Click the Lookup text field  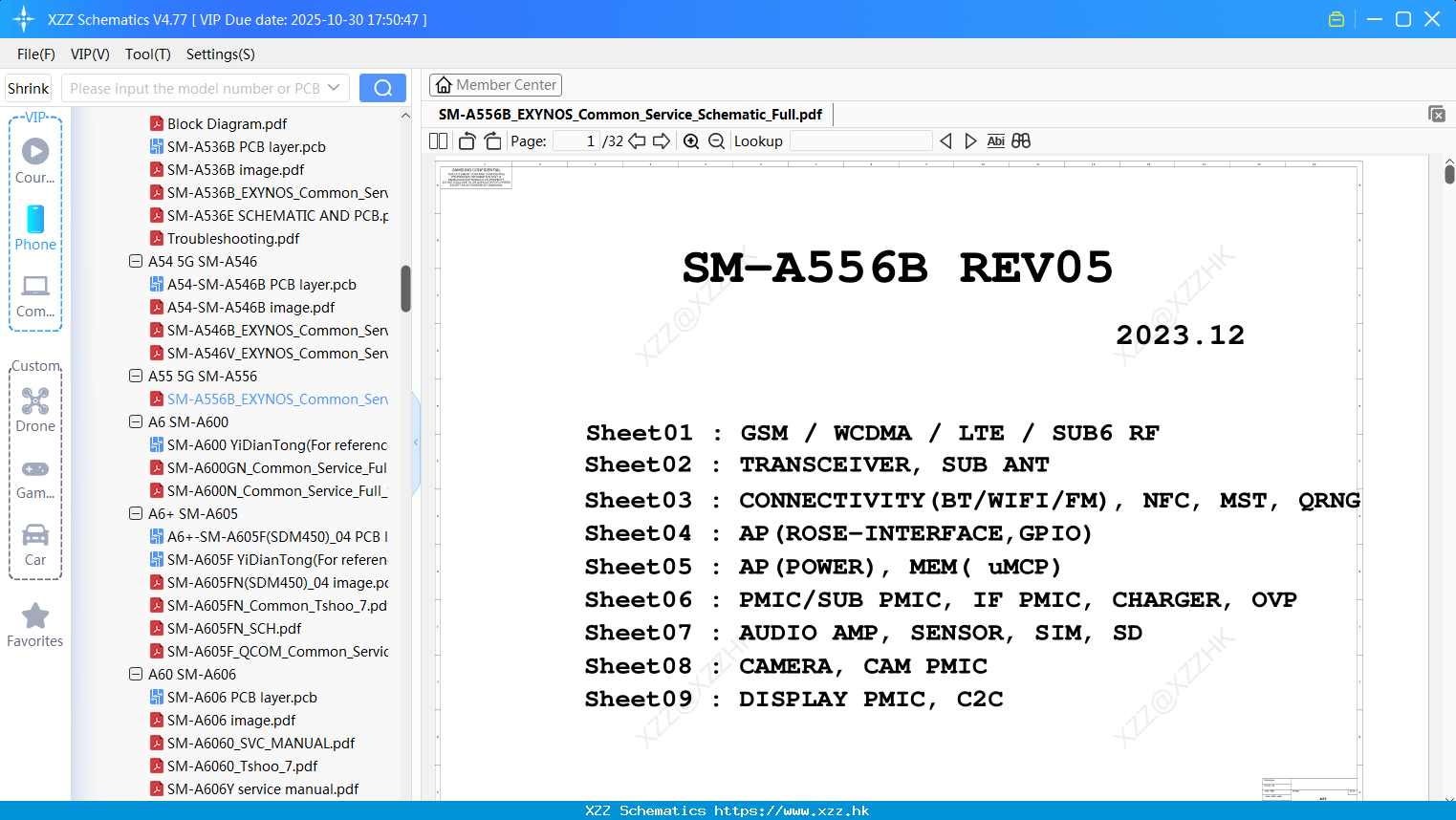tap(860, 141)
